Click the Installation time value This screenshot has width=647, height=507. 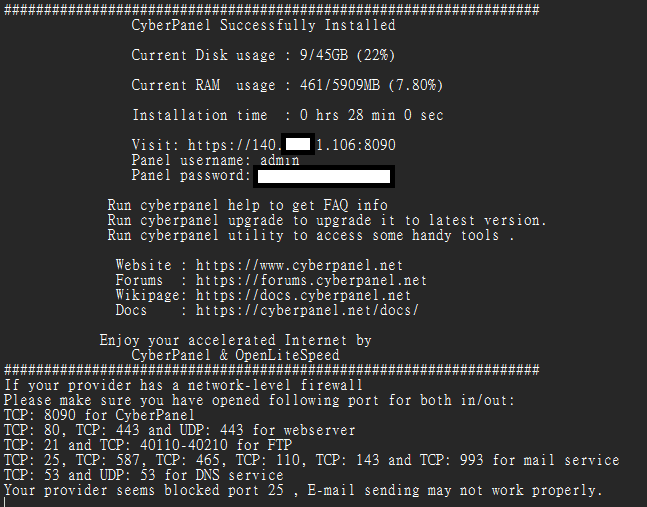(370, 115)
